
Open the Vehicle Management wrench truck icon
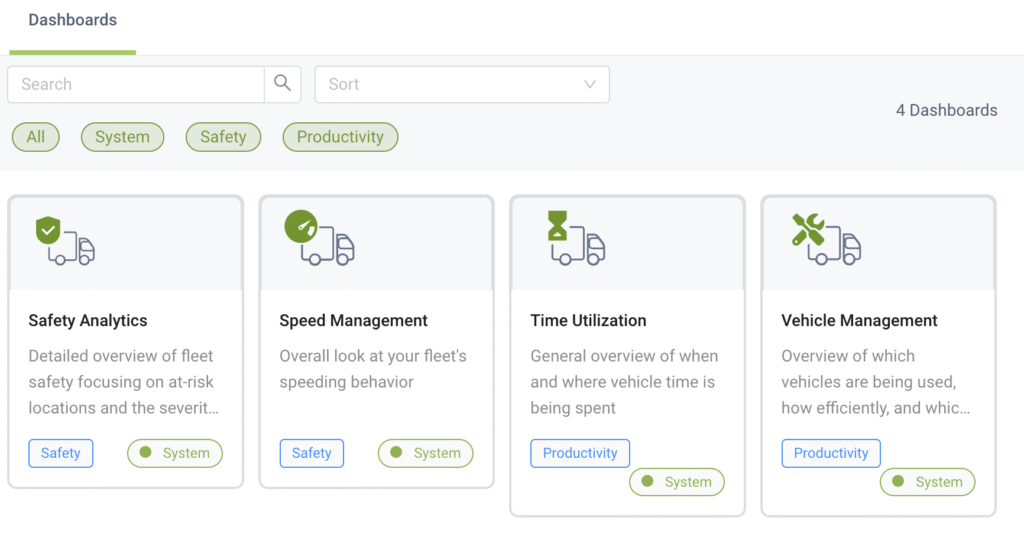pyautogui.click(x=826, y=239)
